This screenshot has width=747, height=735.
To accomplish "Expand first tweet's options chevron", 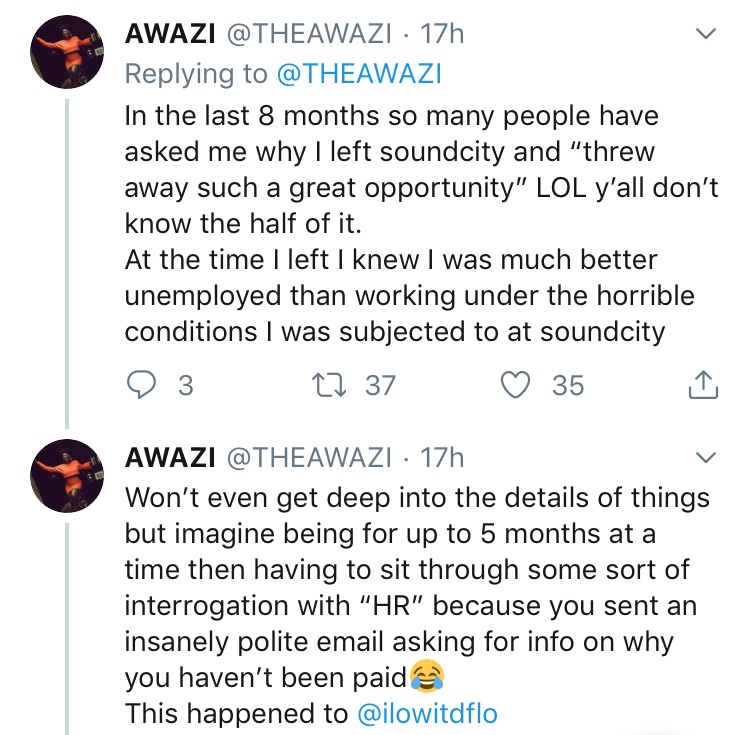I will 706,34.
